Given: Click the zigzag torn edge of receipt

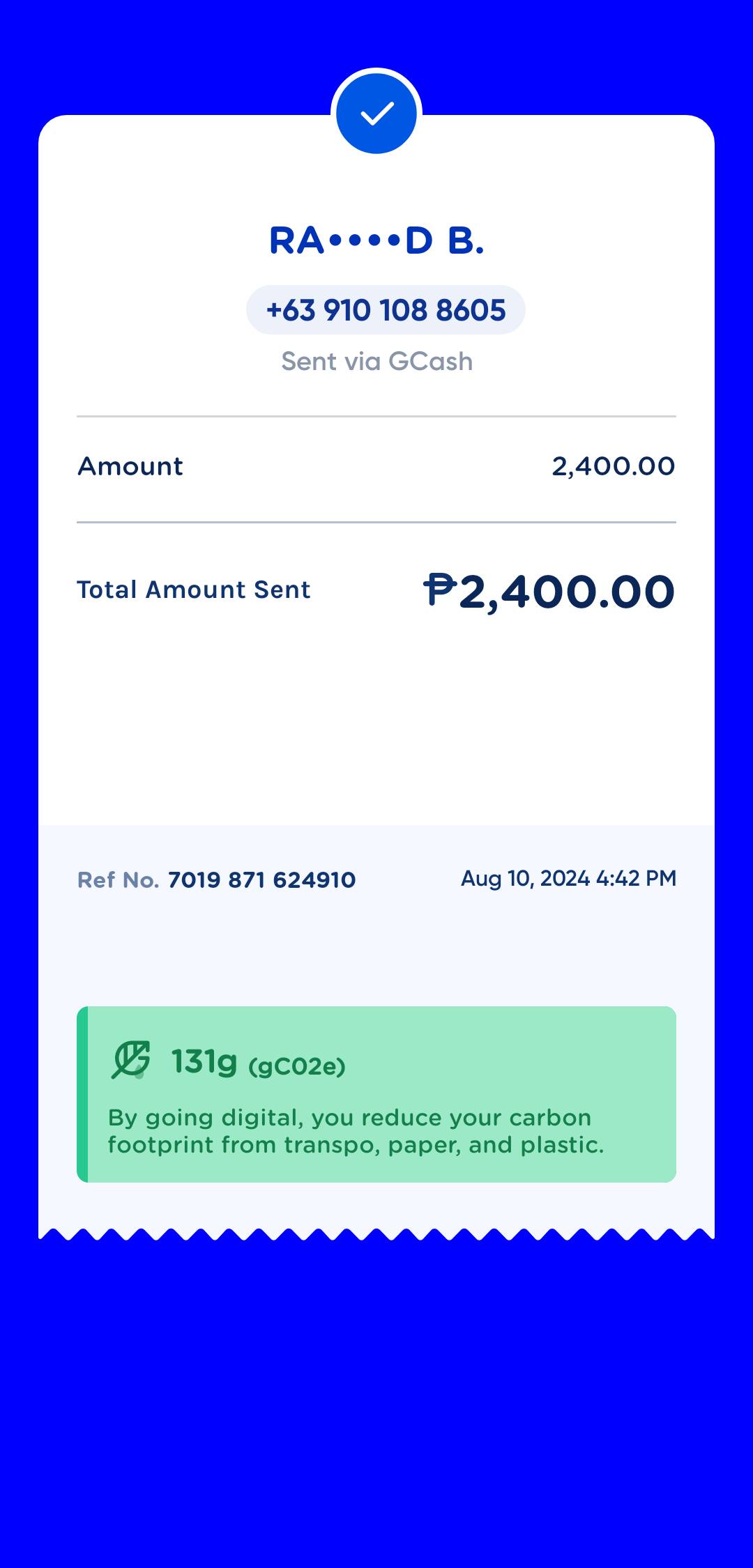Looking at the screenshot, I should [376, 1234].
